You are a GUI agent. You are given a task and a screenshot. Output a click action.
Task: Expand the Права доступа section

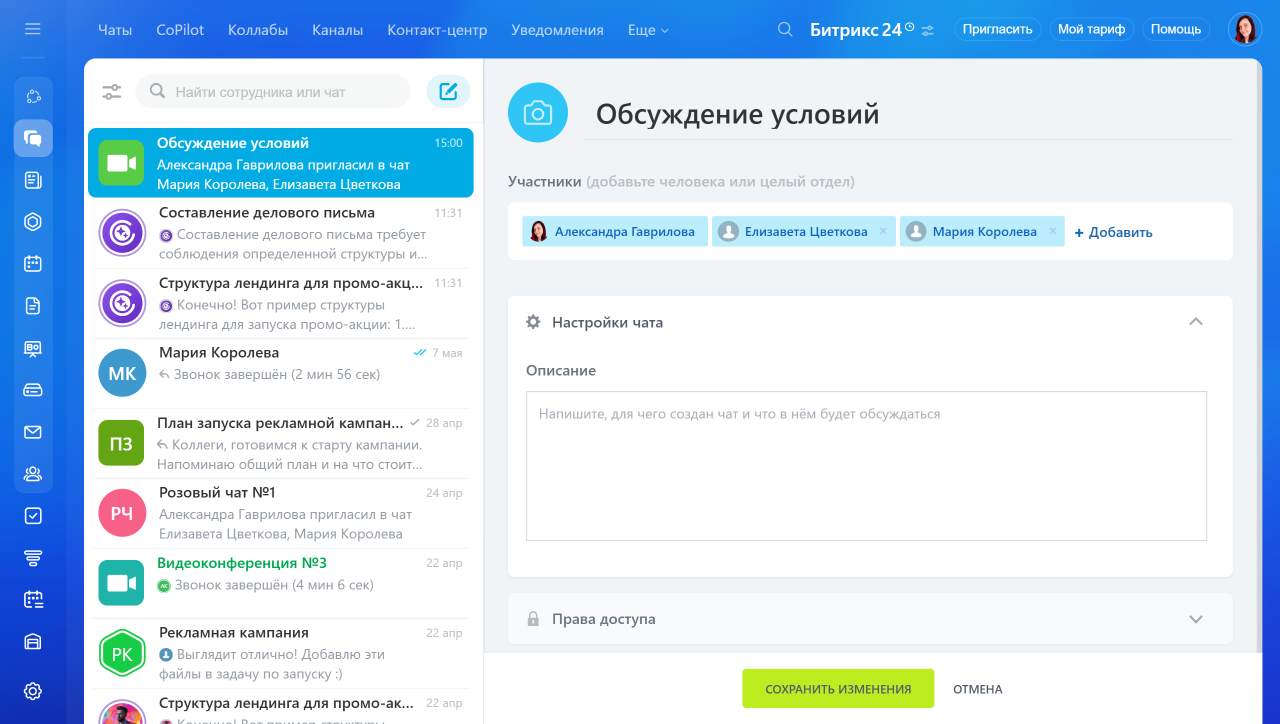click(1195, 619)
